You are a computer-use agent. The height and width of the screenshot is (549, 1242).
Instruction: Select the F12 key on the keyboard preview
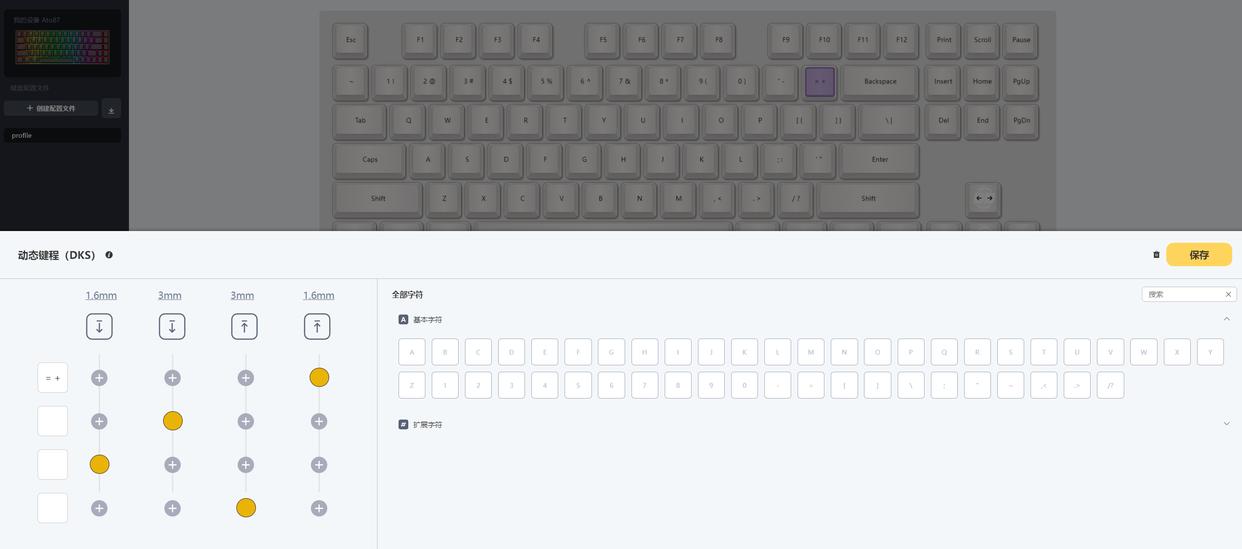pyautogui.click(x=901, y=40)
